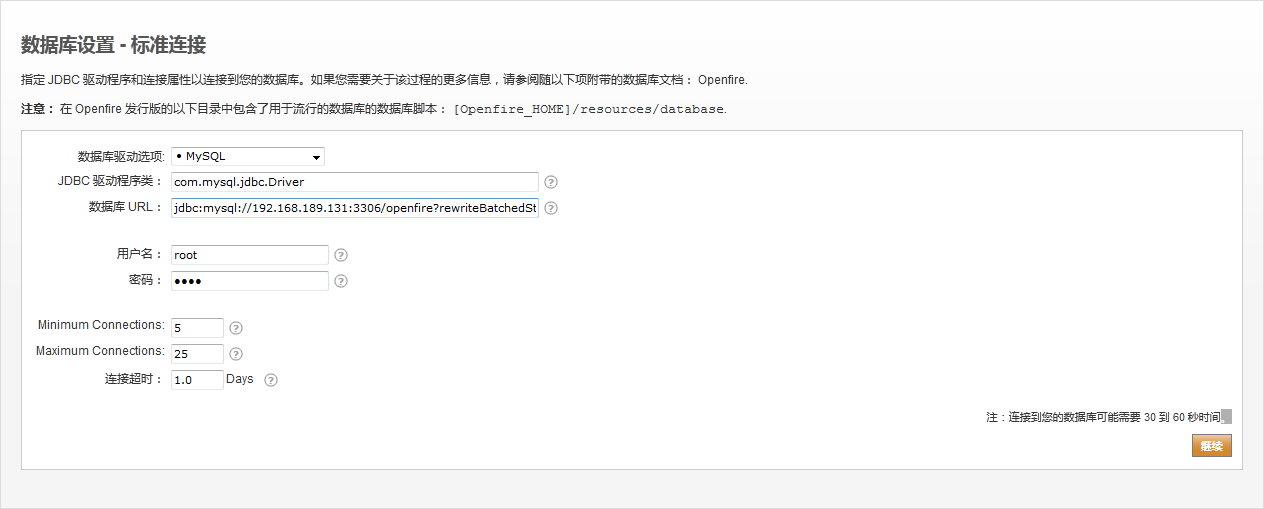Click the 密码 label
1264x509 pixels.
[x=146, y=280]
